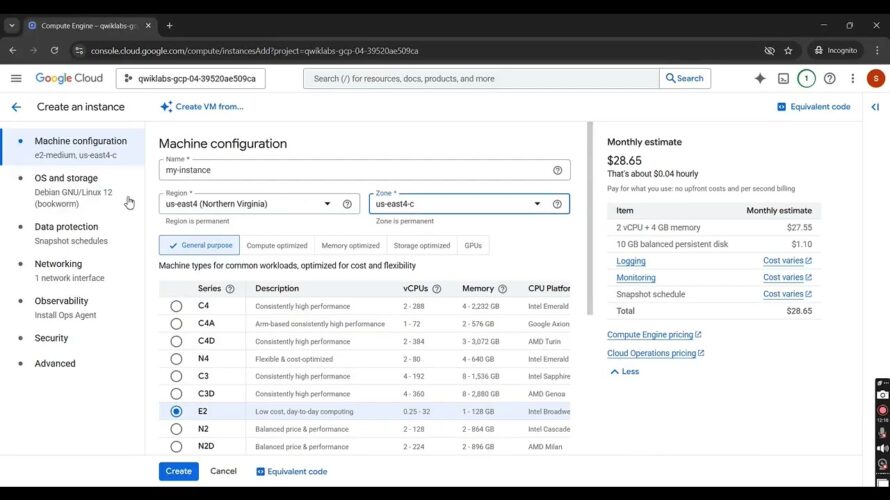Click the resource search input field

click(x=480, y=78)
